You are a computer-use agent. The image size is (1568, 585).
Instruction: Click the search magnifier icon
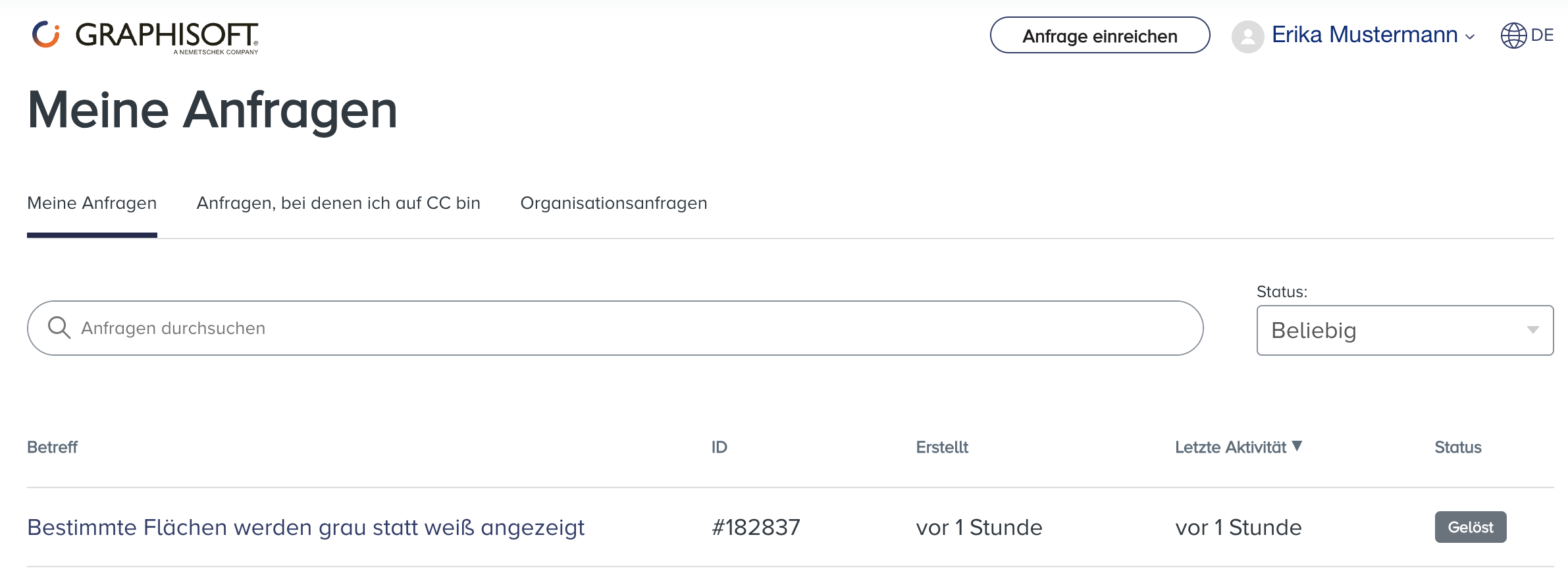[x=59, y=327]
